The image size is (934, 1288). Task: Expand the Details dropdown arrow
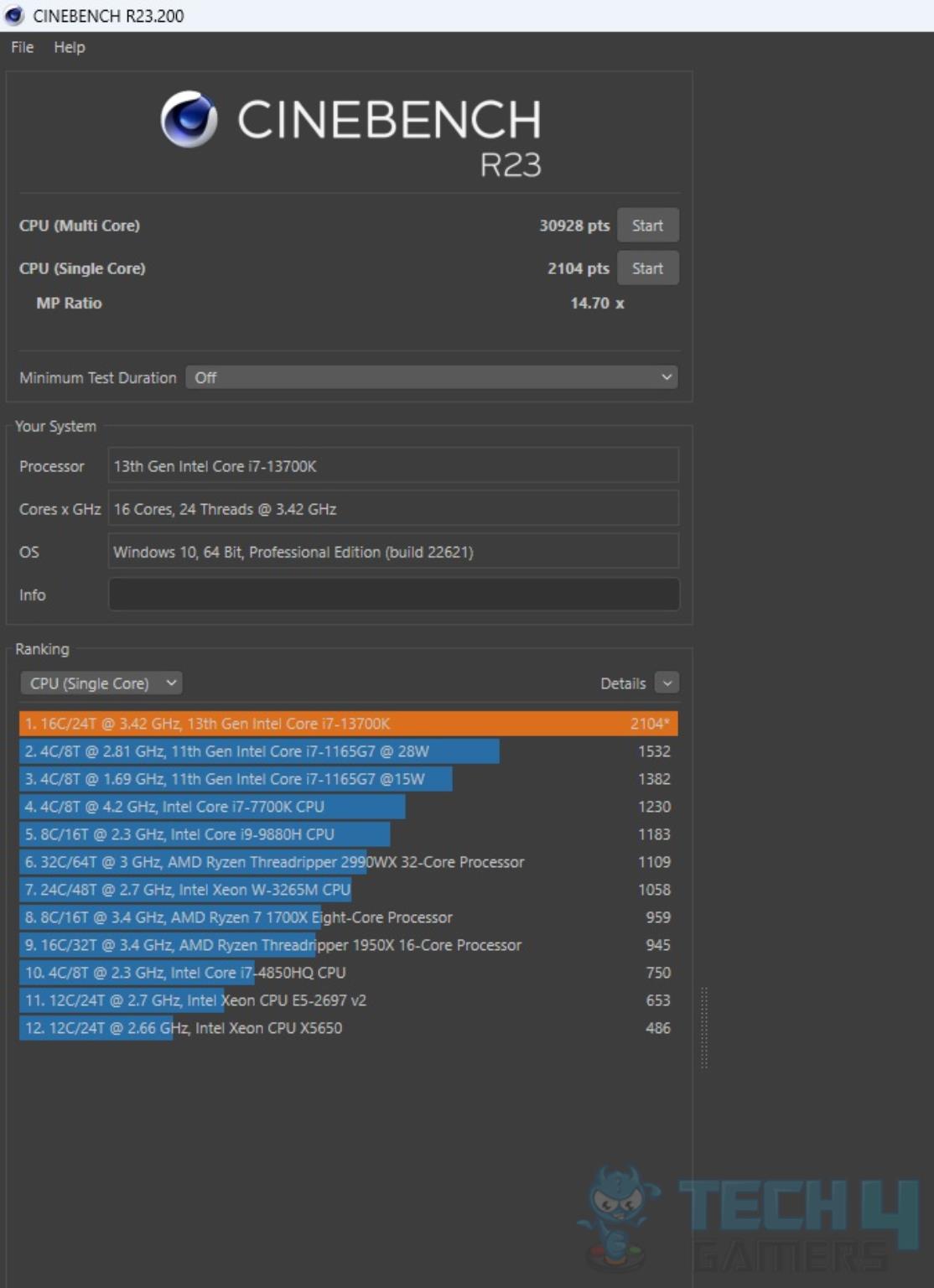pos(667,683)
